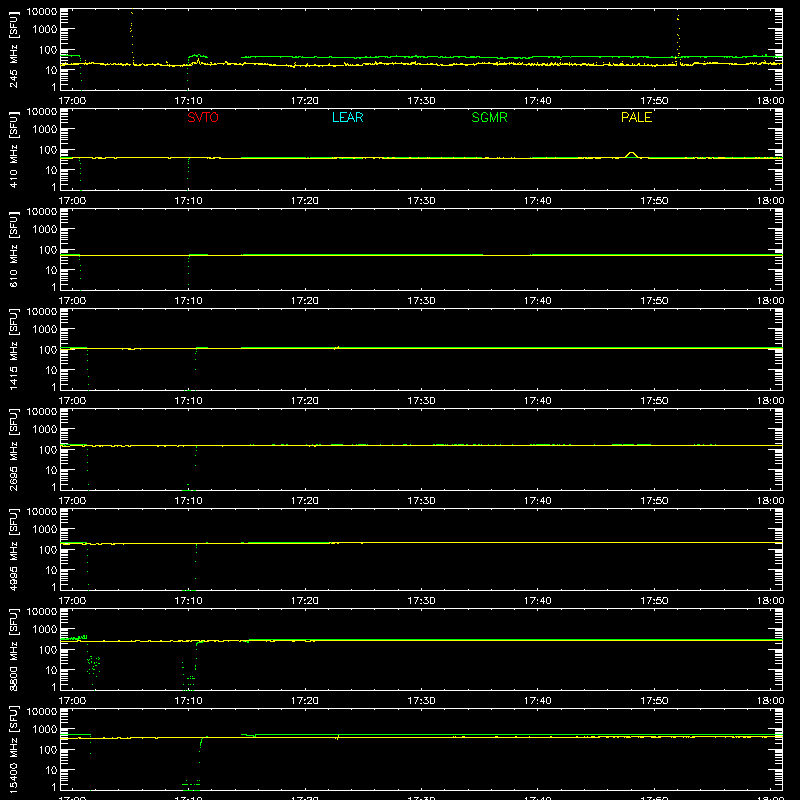This screenshot has width=800, height=800.
Task: Click the red SVTO station label
Action: point(203,117)
